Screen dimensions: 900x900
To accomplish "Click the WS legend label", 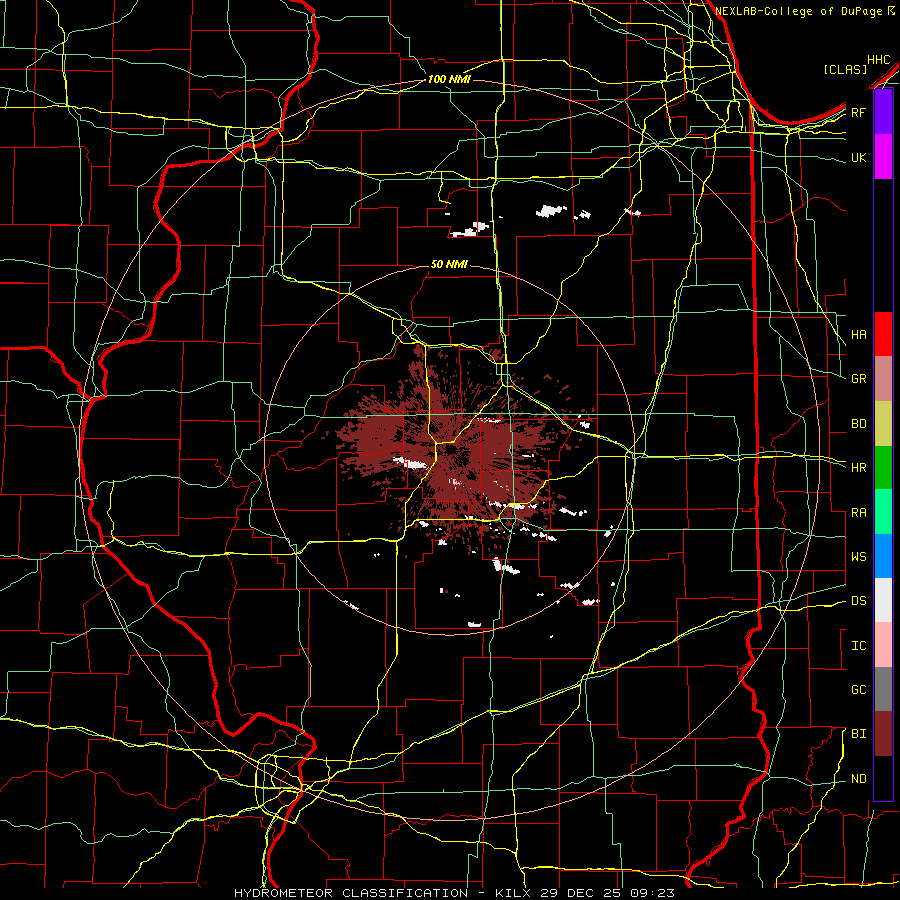I will 859,557.
